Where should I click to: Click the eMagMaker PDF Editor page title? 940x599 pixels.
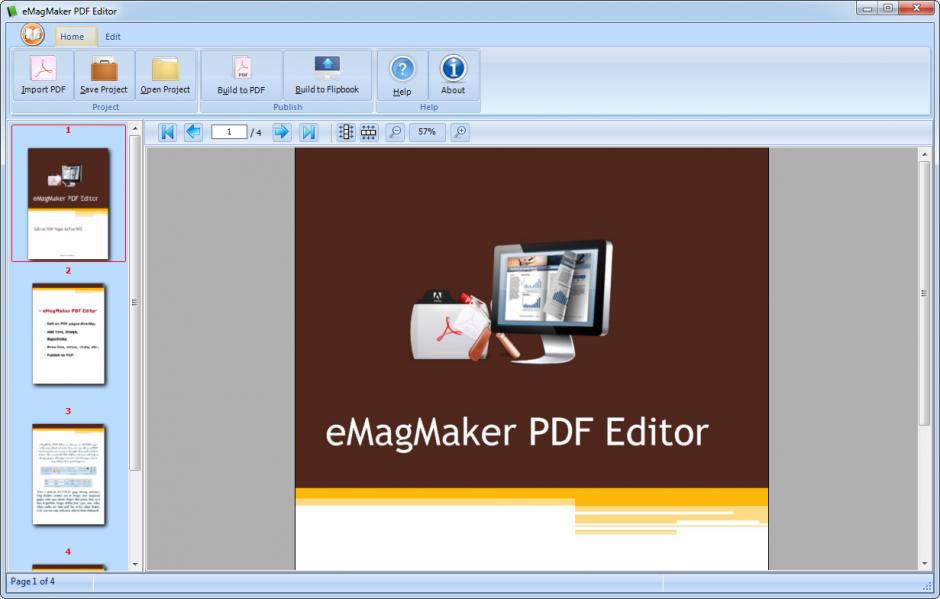(x=517, y=432)
